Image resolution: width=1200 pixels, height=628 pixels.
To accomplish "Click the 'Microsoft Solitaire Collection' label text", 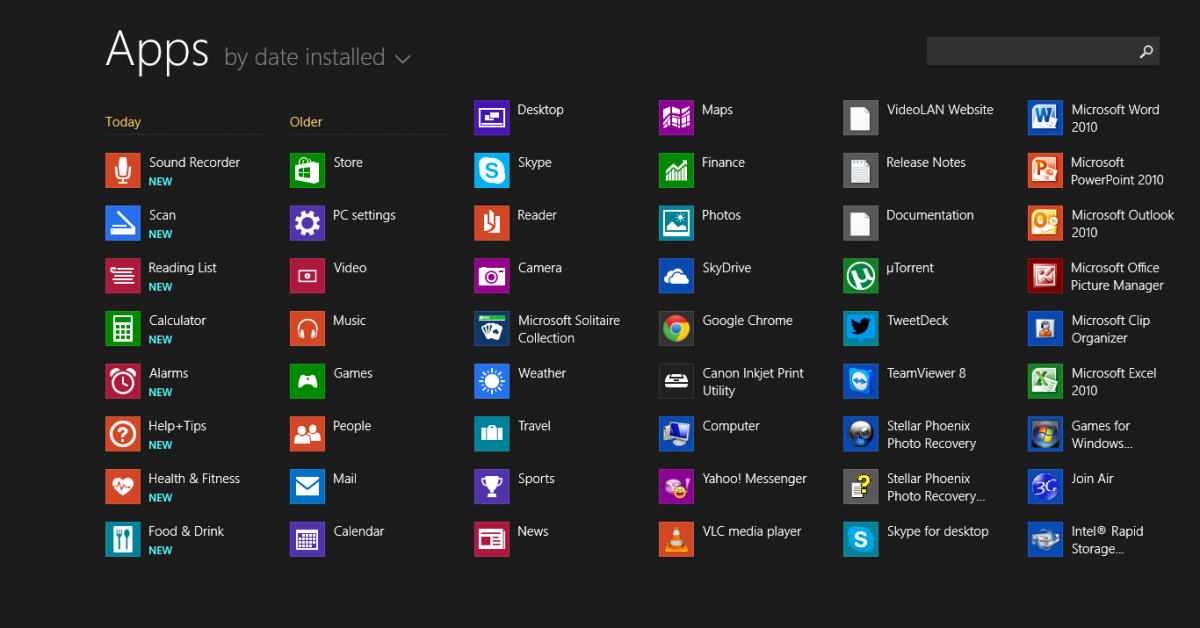I will [569, 329].
